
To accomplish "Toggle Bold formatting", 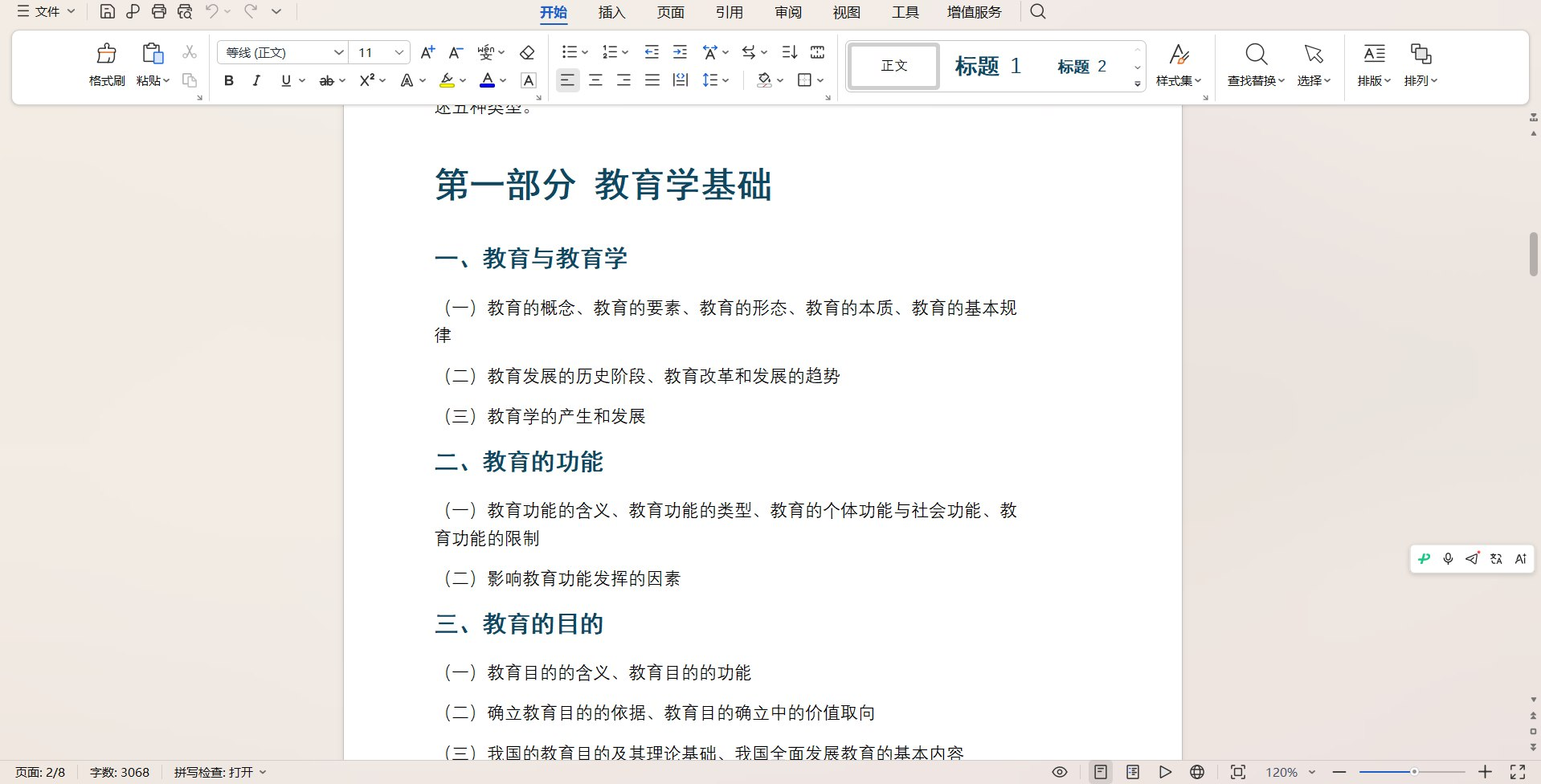I will click(x=229, y=80).
